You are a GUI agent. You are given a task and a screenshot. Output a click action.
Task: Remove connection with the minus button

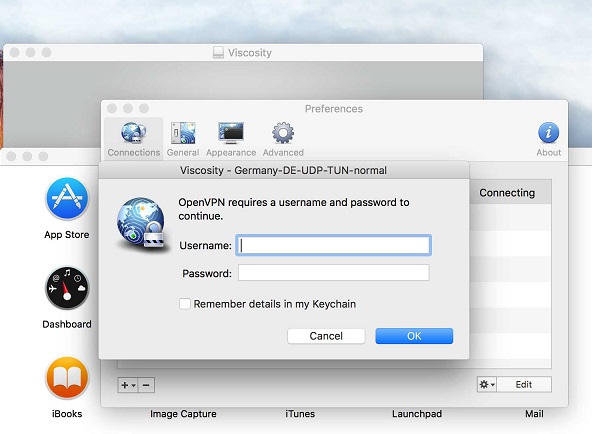(146, 385)
